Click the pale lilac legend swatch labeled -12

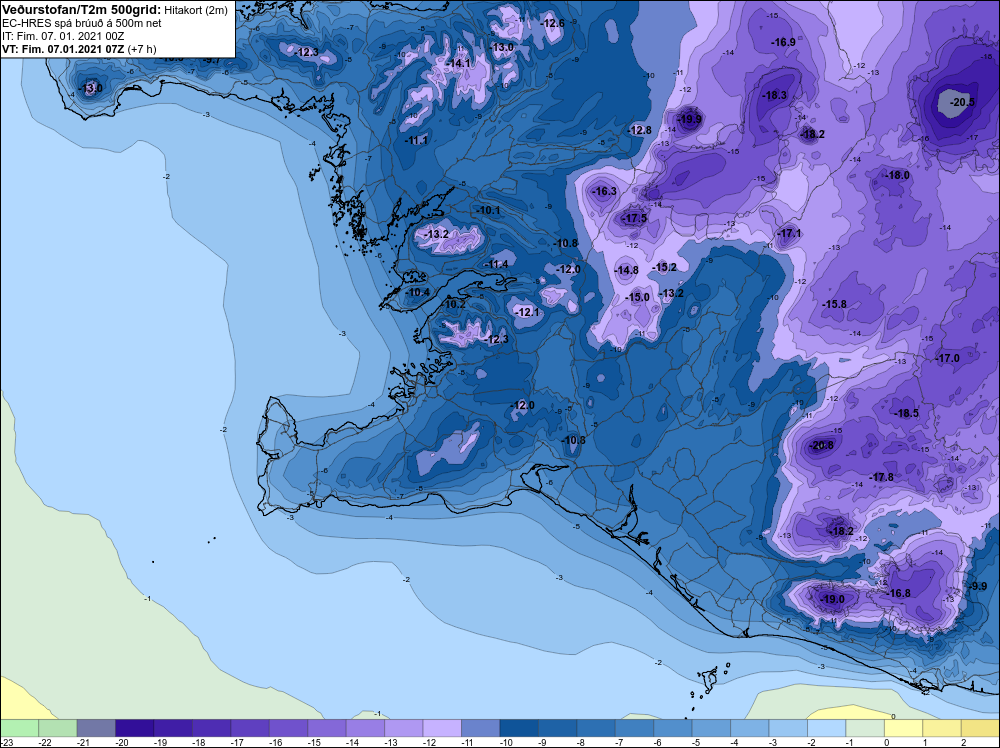[442, 728]
